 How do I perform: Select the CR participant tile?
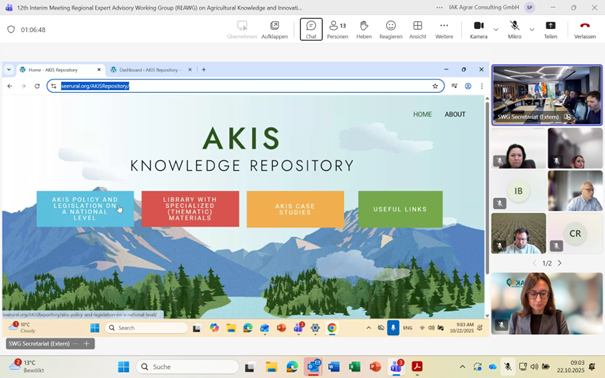pyautogui.click(x=575, y=233)
